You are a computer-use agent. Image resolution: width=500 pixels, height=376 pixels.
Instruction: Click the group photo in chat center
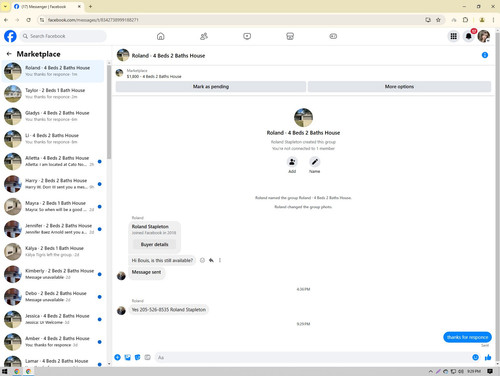coord(303,117)
